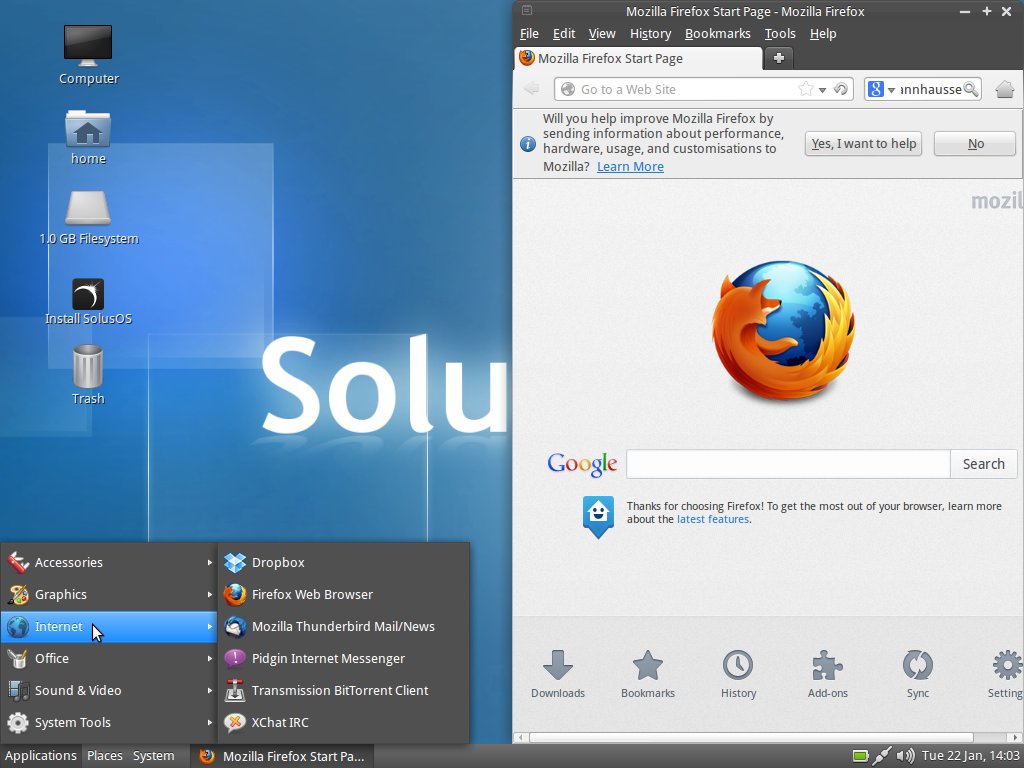
Task: Click the toolbar search box text field
Action: click(930, 89)
